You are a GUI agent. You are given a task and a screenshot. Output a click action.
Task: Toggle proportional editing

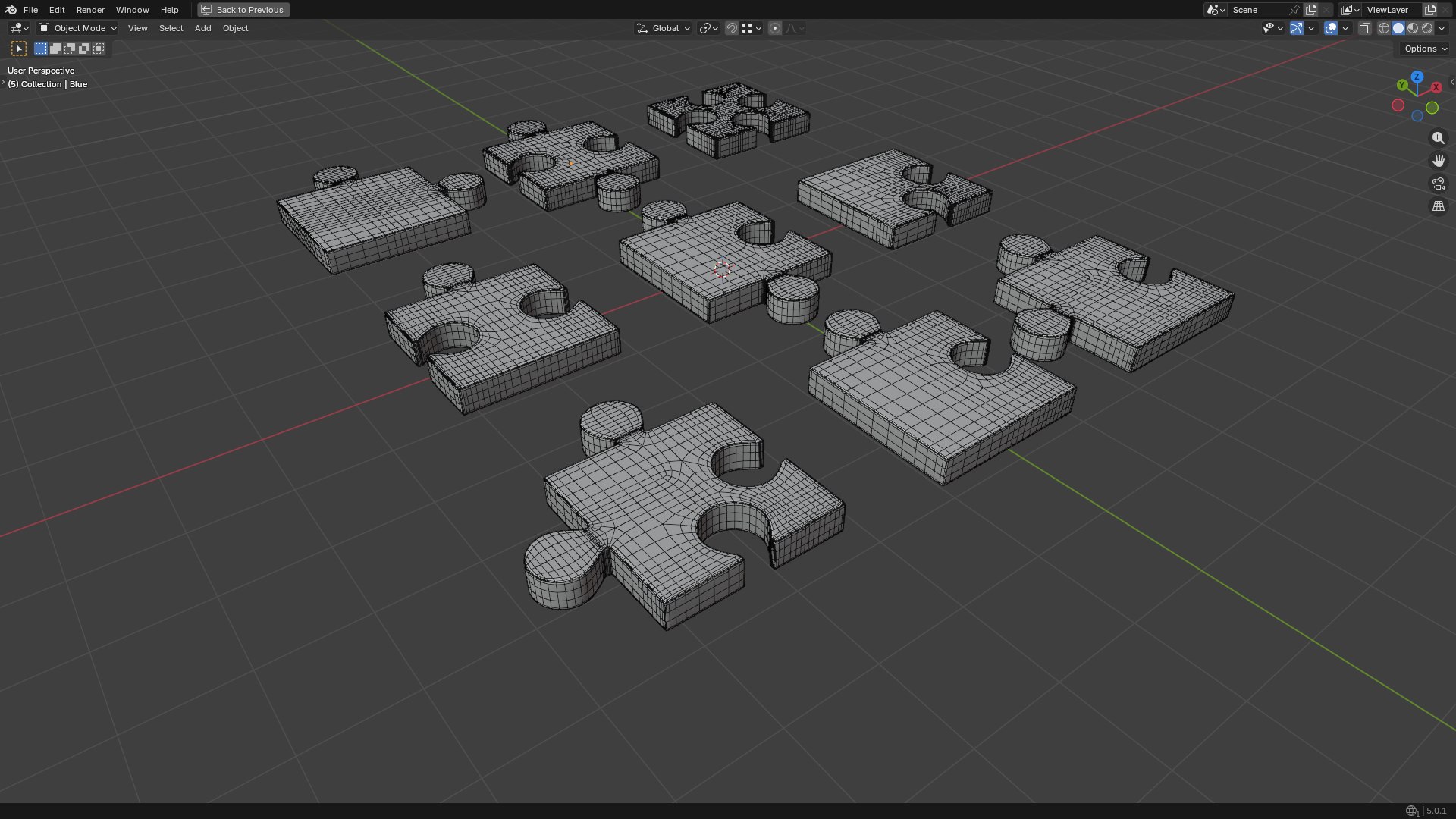pos(774,28)
